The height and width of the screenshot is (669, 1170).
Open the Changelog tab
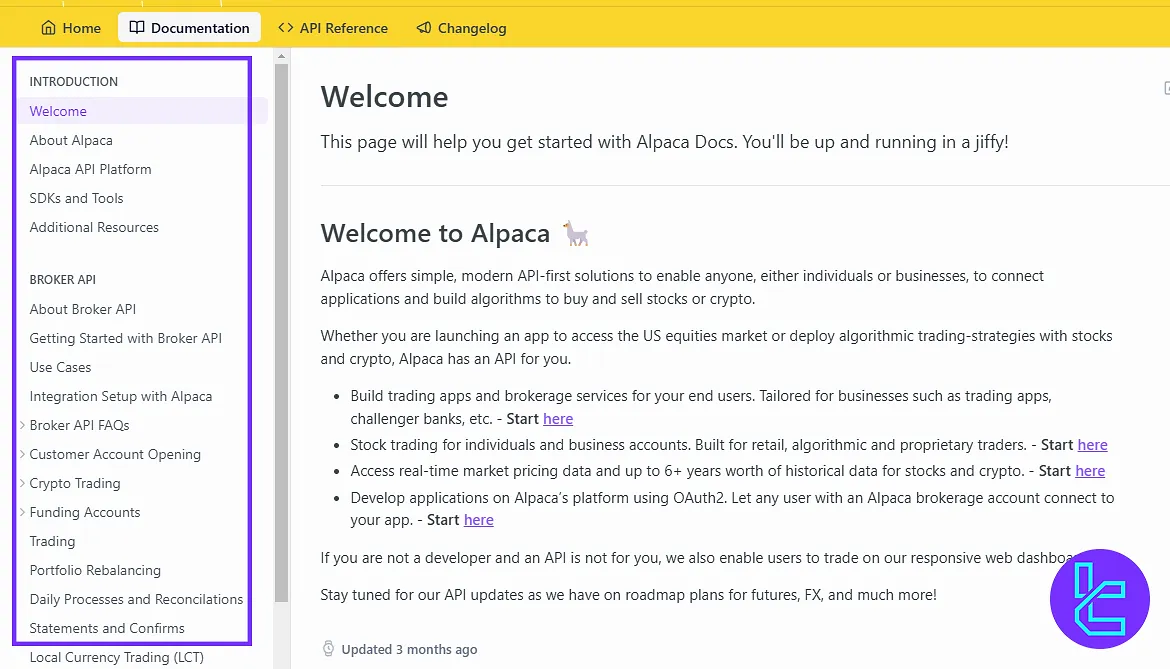471,28
